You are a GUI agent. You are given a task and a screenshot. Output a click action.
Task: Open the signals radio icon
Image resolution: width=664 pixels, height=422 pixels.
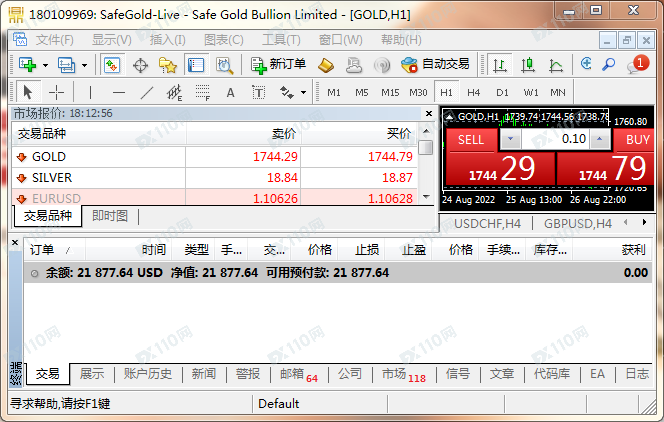[x=382, y=65]
